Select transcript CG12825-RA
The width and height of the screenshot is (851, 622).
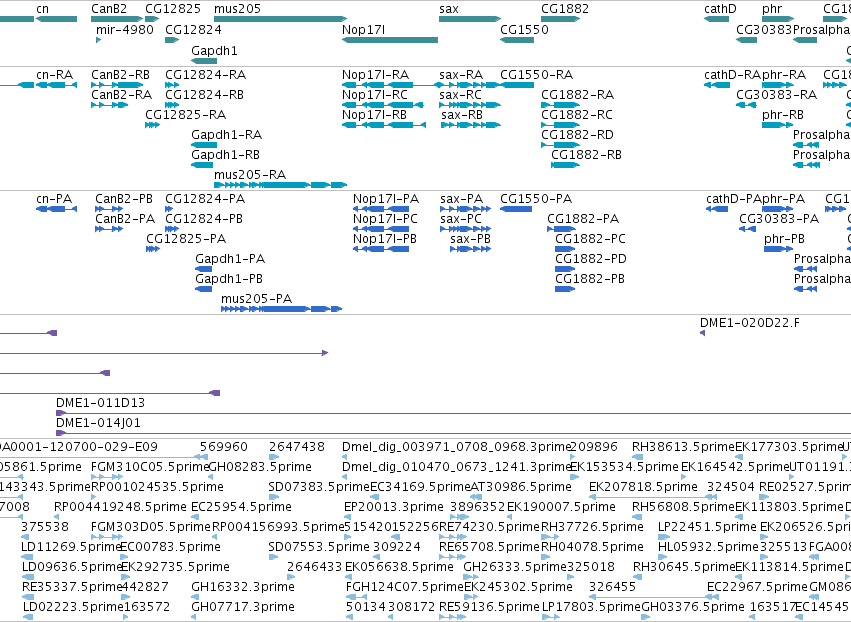click(x=186, y=115)
